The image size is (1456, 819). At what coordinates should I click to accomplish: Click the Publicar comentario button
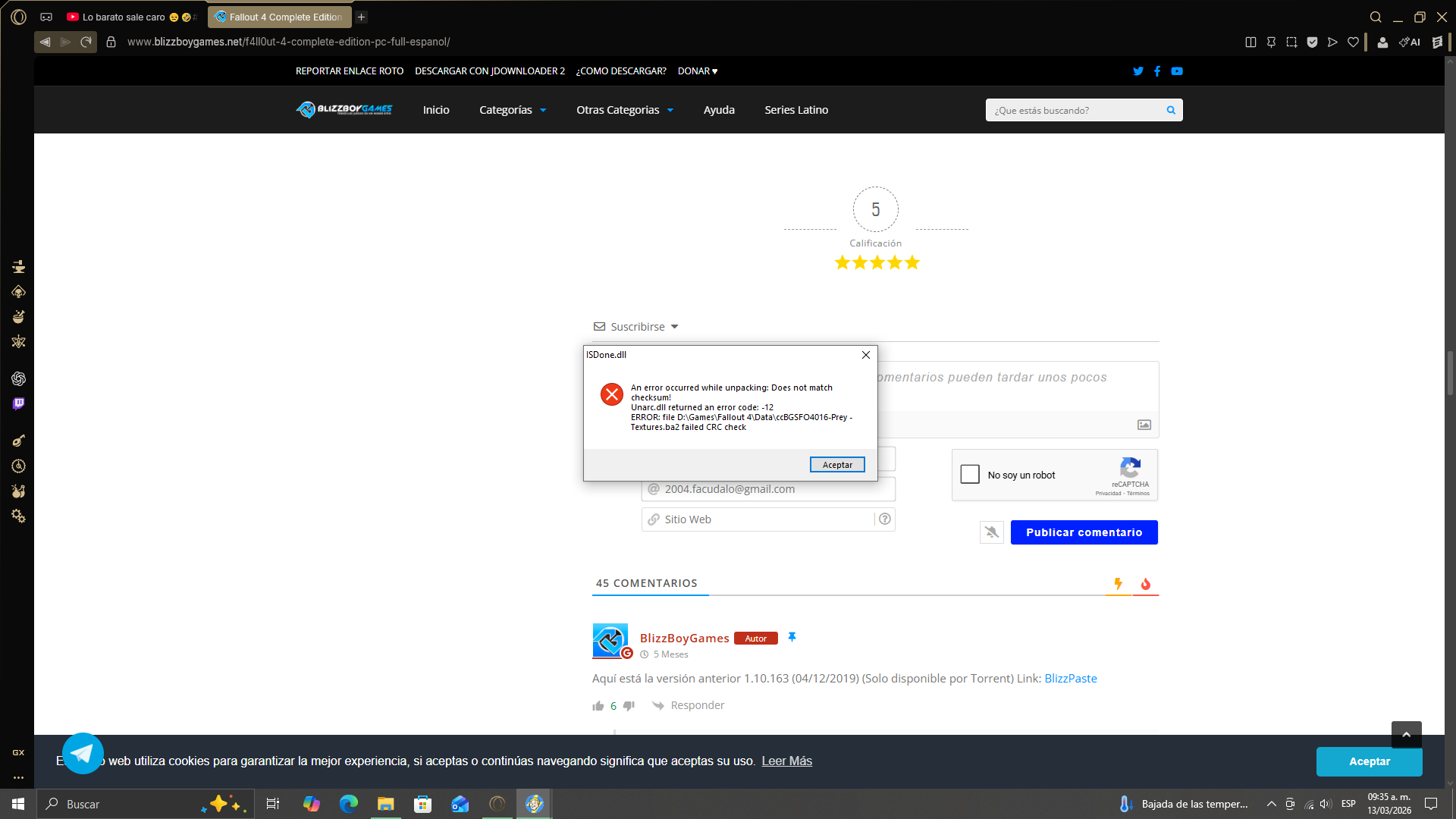[x=1084, y=532]
